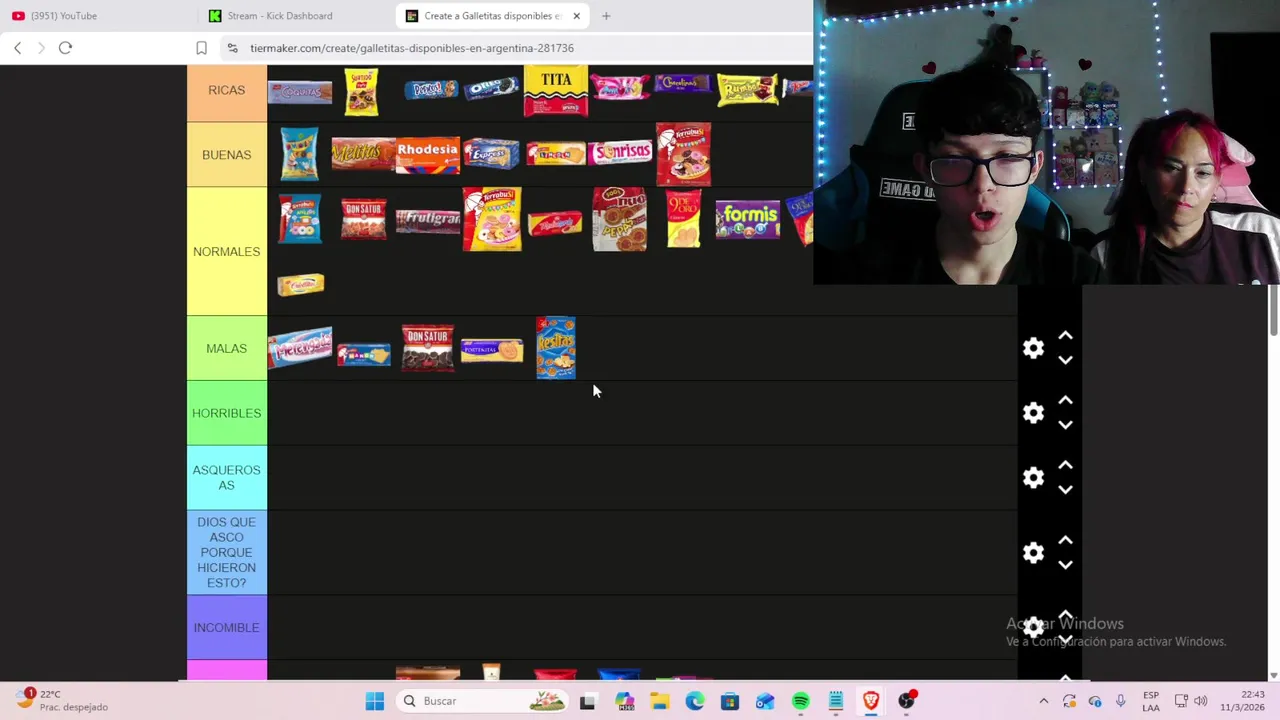Show hidden system tray icons

coord(1044,701)
